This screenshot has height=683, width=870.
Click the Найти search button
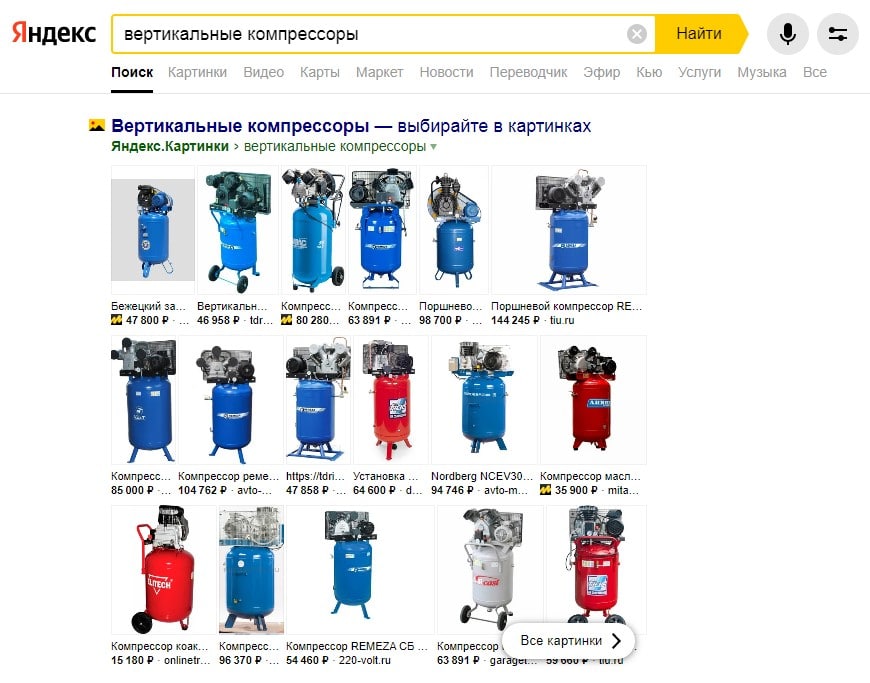click(699, 34)
